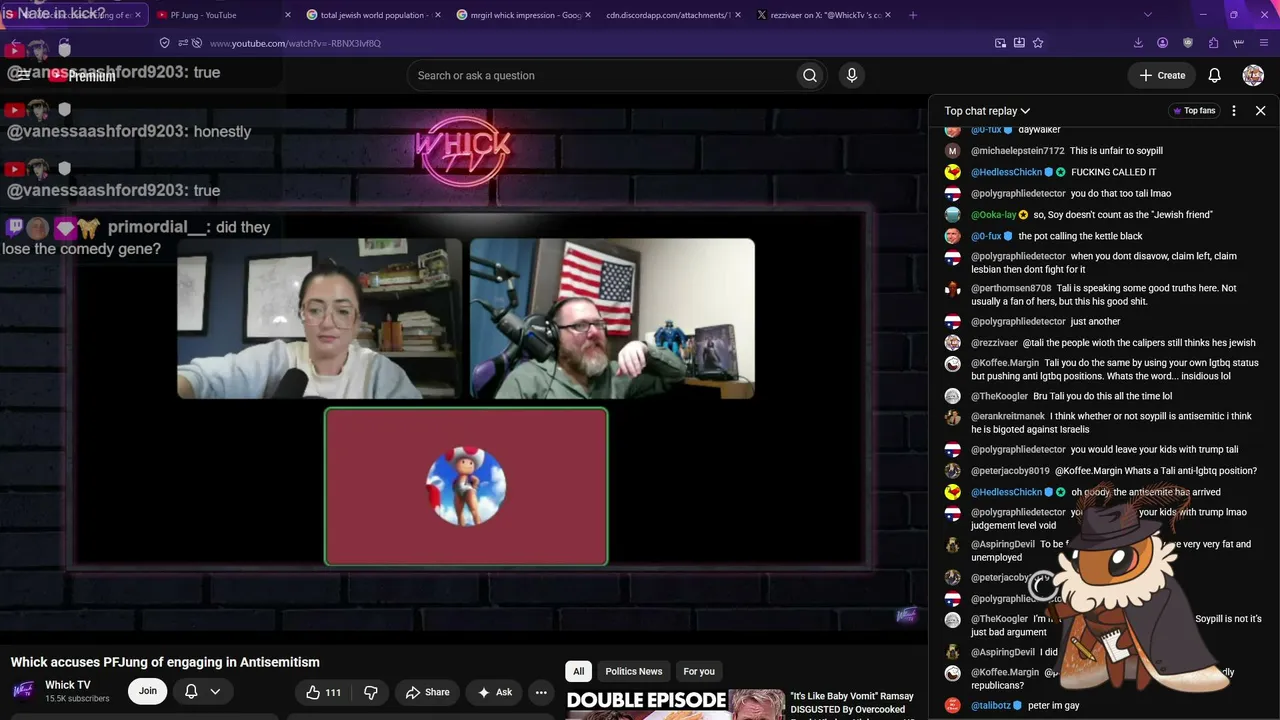
Task: Click the video title text
Action: click(x=165, y=662)
